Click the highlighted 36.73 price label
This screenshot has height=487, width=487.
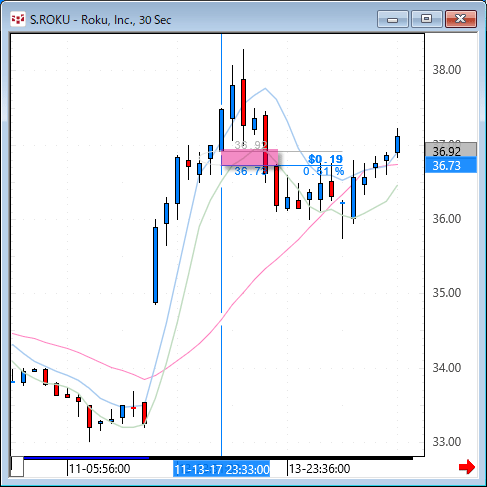click(451, 165)
